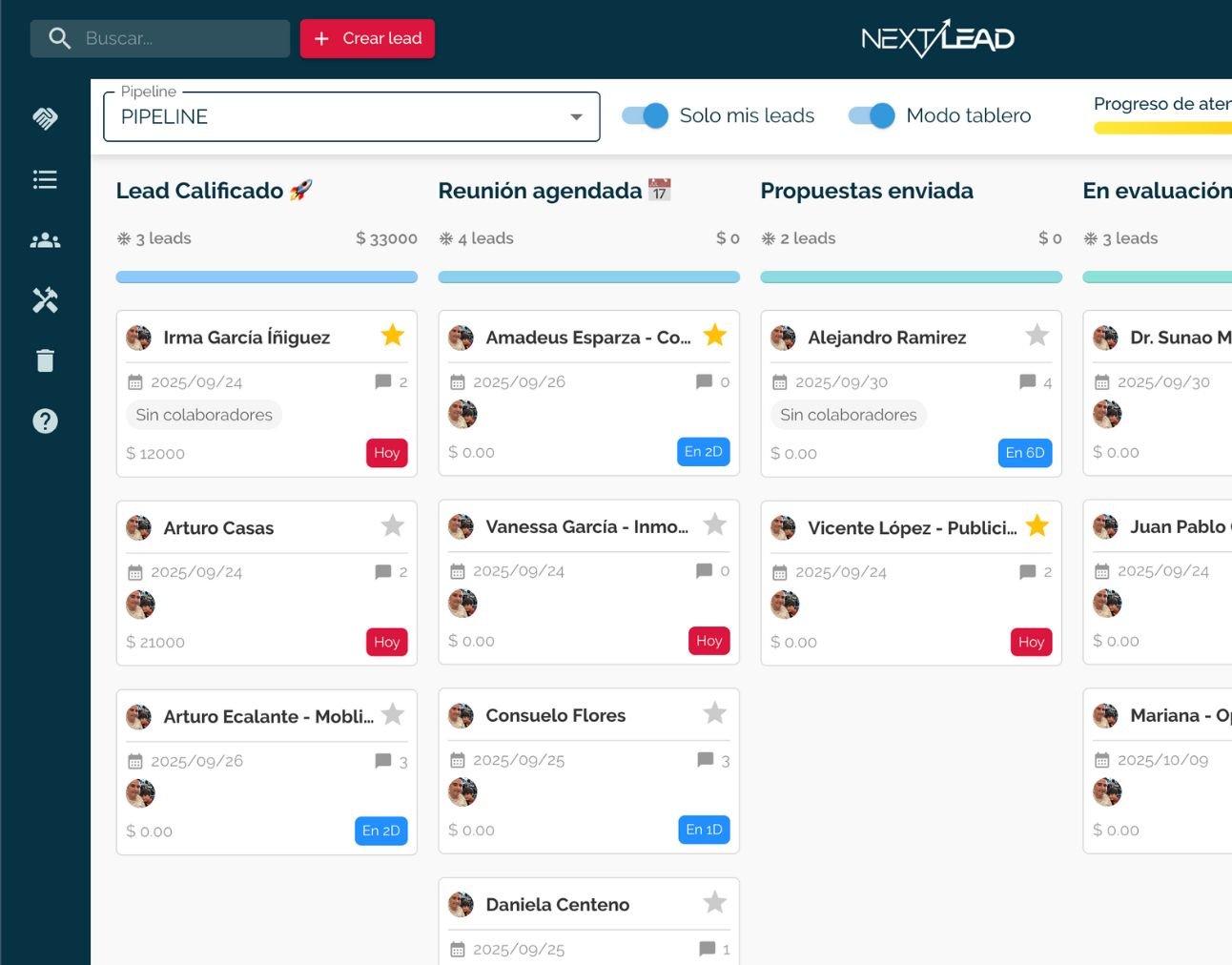1232x965 pixels.
Task: Open the collaborators section in sidebar
Action: [45, 239]
